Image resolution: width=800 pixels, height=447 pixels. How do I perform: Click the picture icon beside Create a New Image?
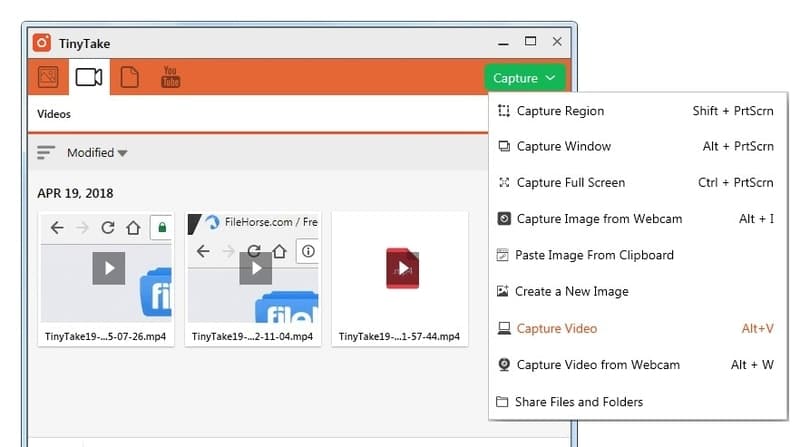(x=503, y=291)
